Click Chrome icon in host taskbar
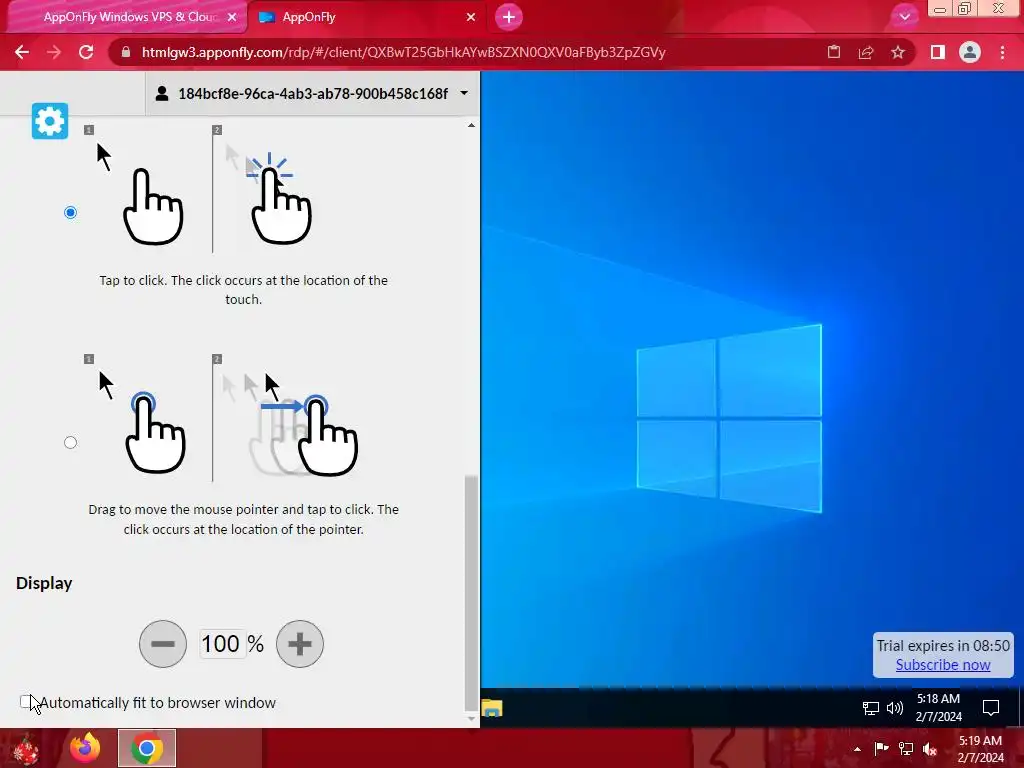The width and height of the screenshot is (1024, 768). coord(147,748)
